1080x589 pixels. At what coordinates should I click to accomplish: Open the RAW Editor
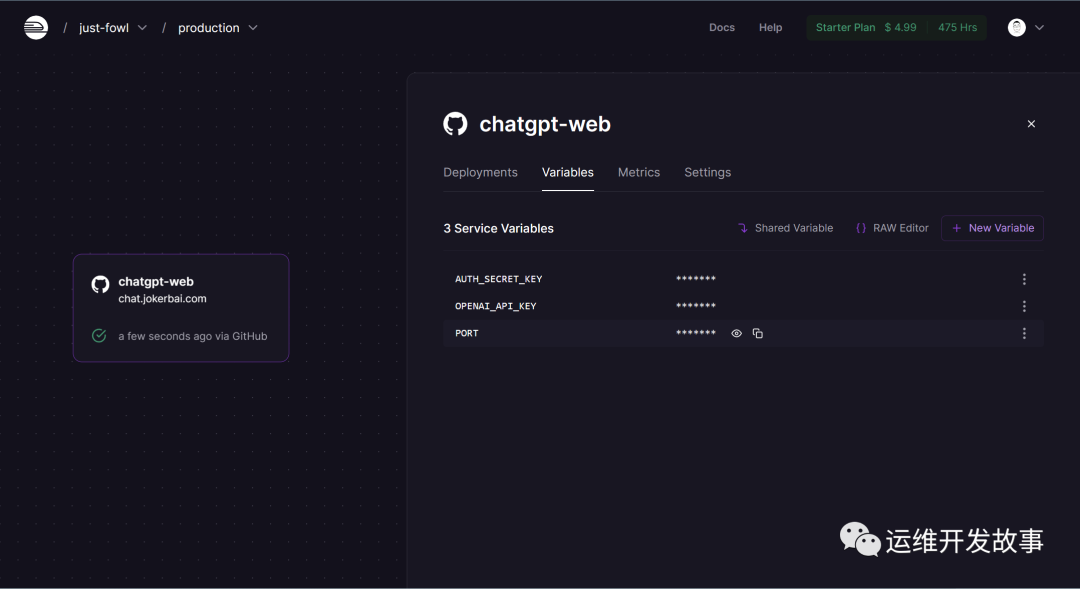point(892,228)
